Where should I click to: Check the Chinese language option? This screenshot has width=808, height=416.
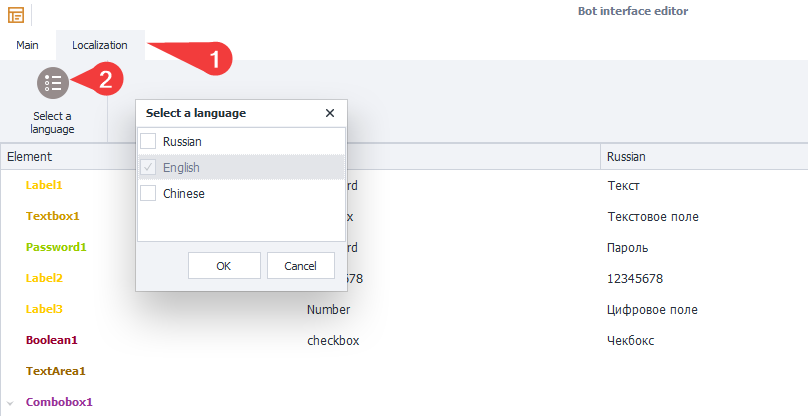click(148, 194)
